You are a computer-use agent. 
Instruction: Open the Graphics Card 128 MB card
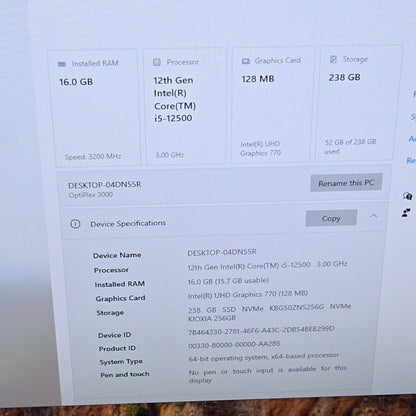point(273,105)
